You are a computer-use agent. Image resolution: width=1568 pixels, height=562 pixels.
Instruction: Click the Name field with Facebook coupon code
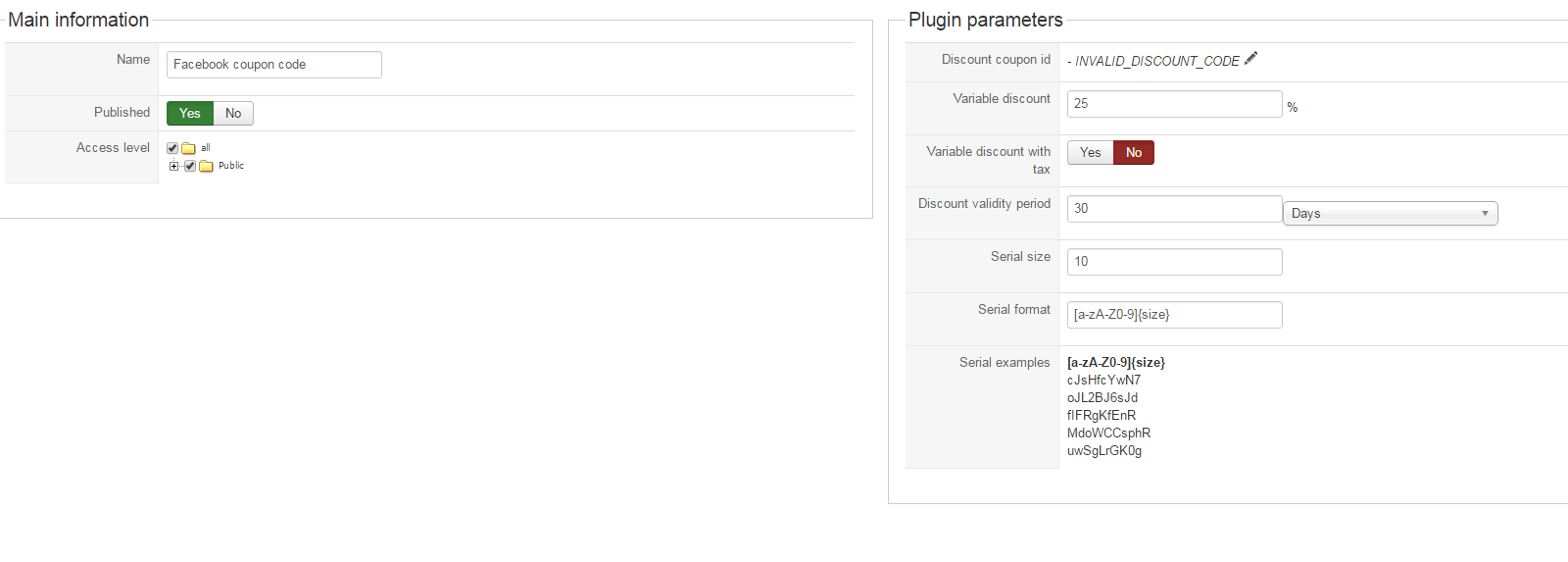(x=273, y=65)
